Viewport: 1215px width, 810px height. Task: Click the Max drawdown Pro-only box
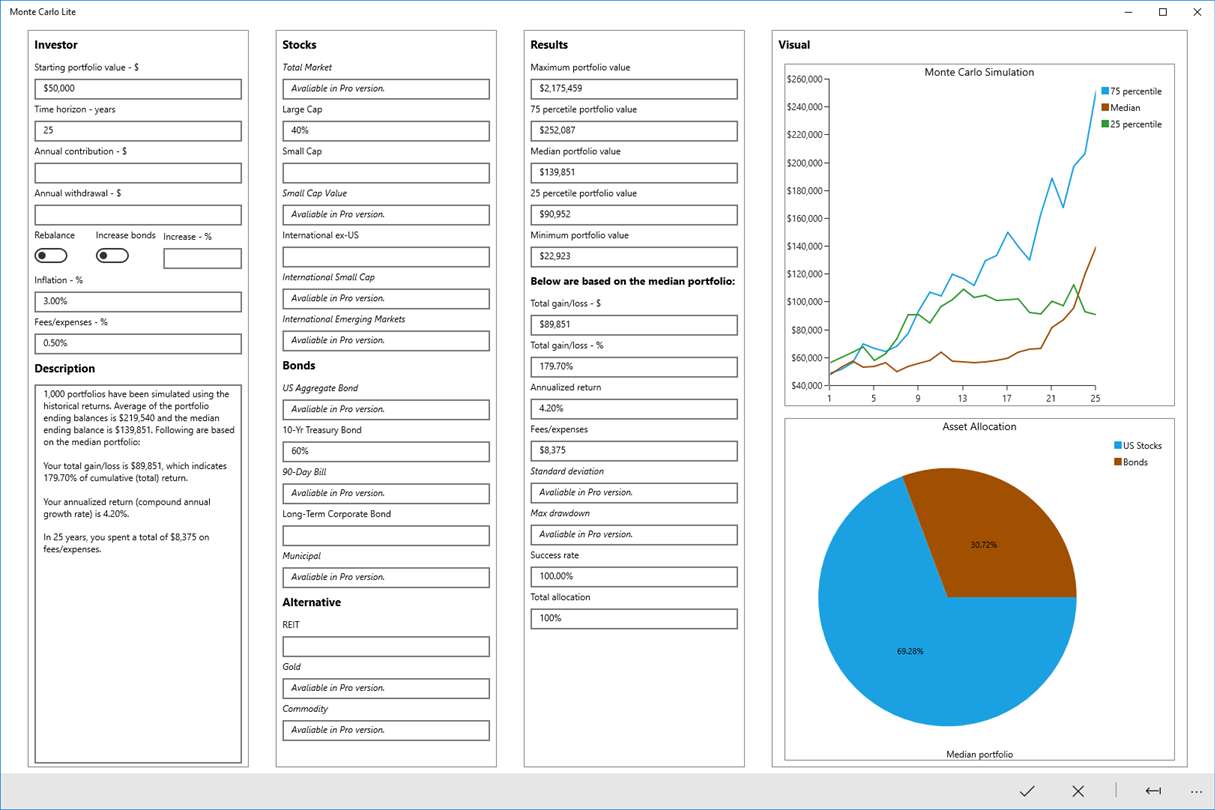(x=634, y=535)
